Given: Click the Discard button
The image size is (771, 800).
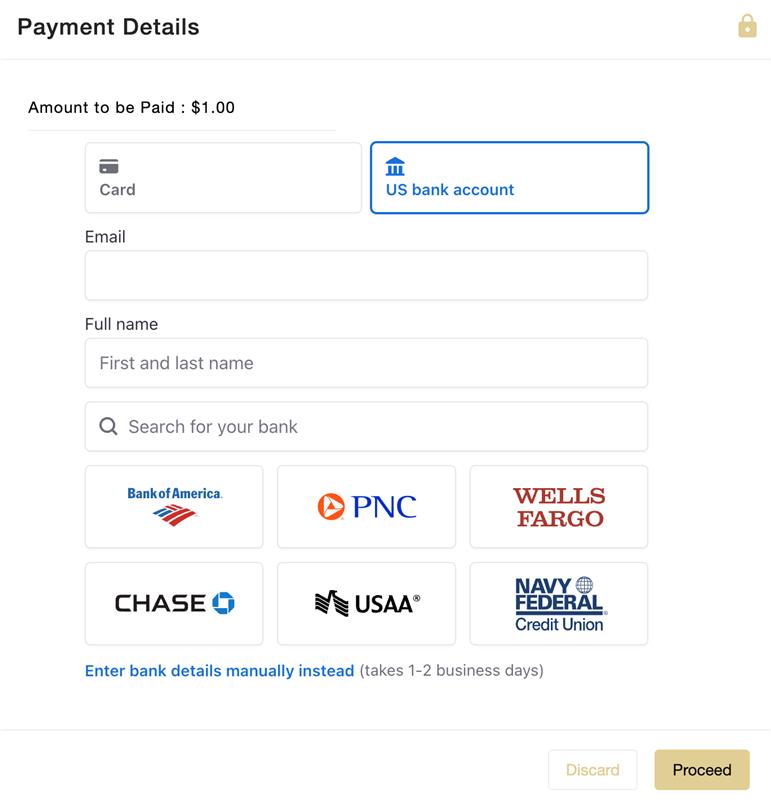Looking at the screenshot, I should [592, 769].
